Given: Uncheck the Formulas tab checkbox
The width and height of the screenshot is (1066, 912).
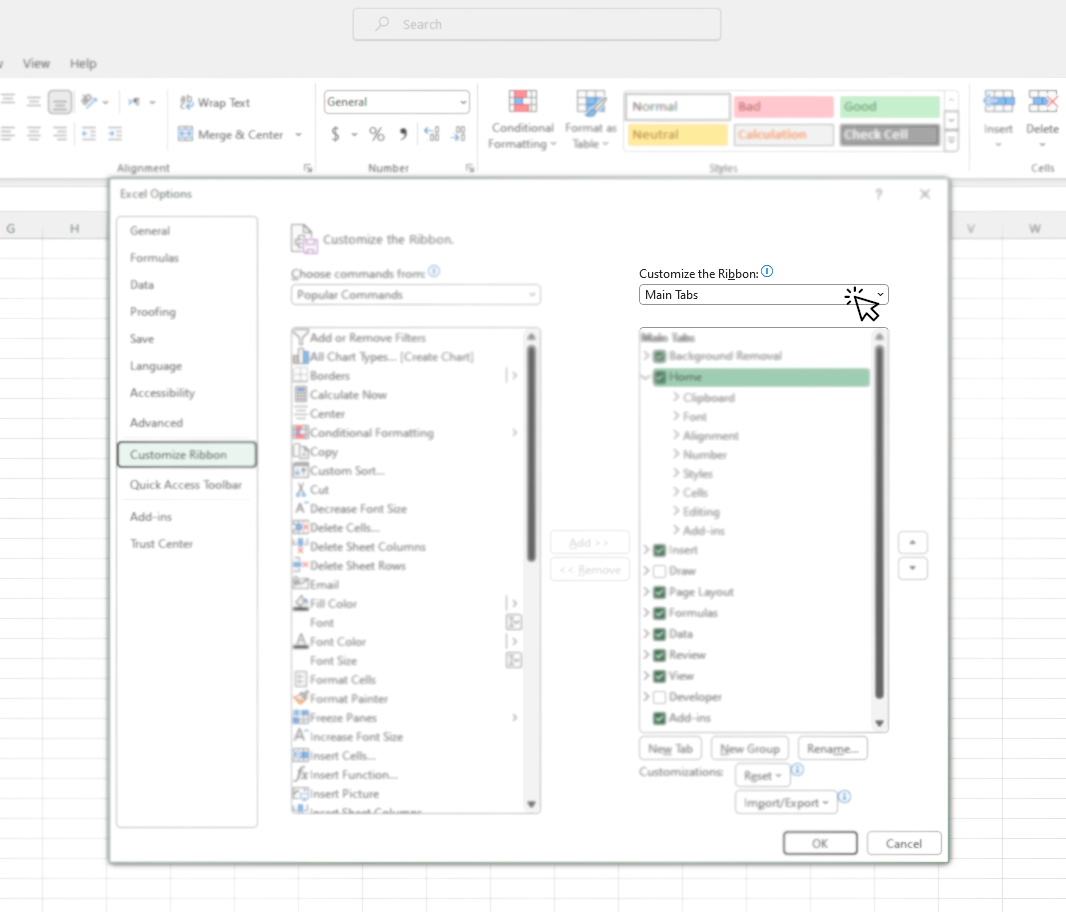Looking at the screenshot, I should click(659, 613).
